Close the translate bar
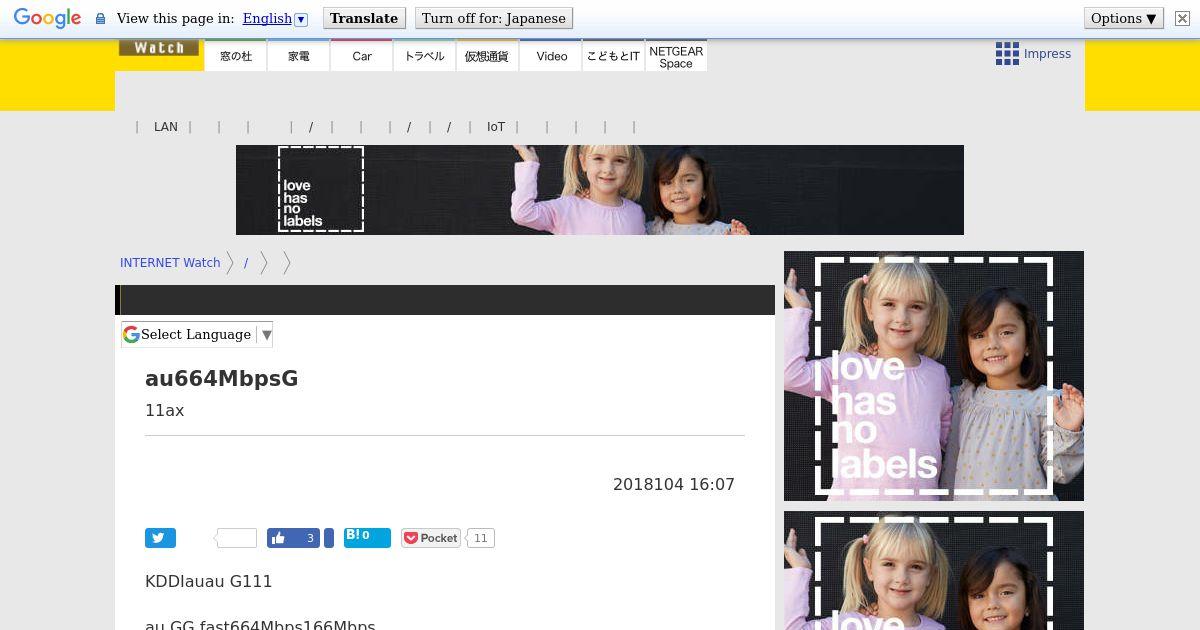The image size is (1200, 630). [x=1181, y=19]
